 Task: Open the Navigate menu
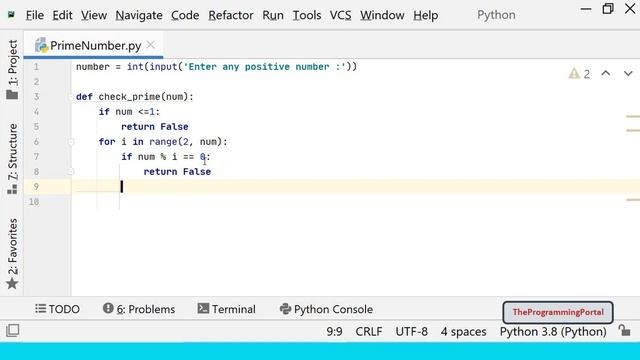139,15
